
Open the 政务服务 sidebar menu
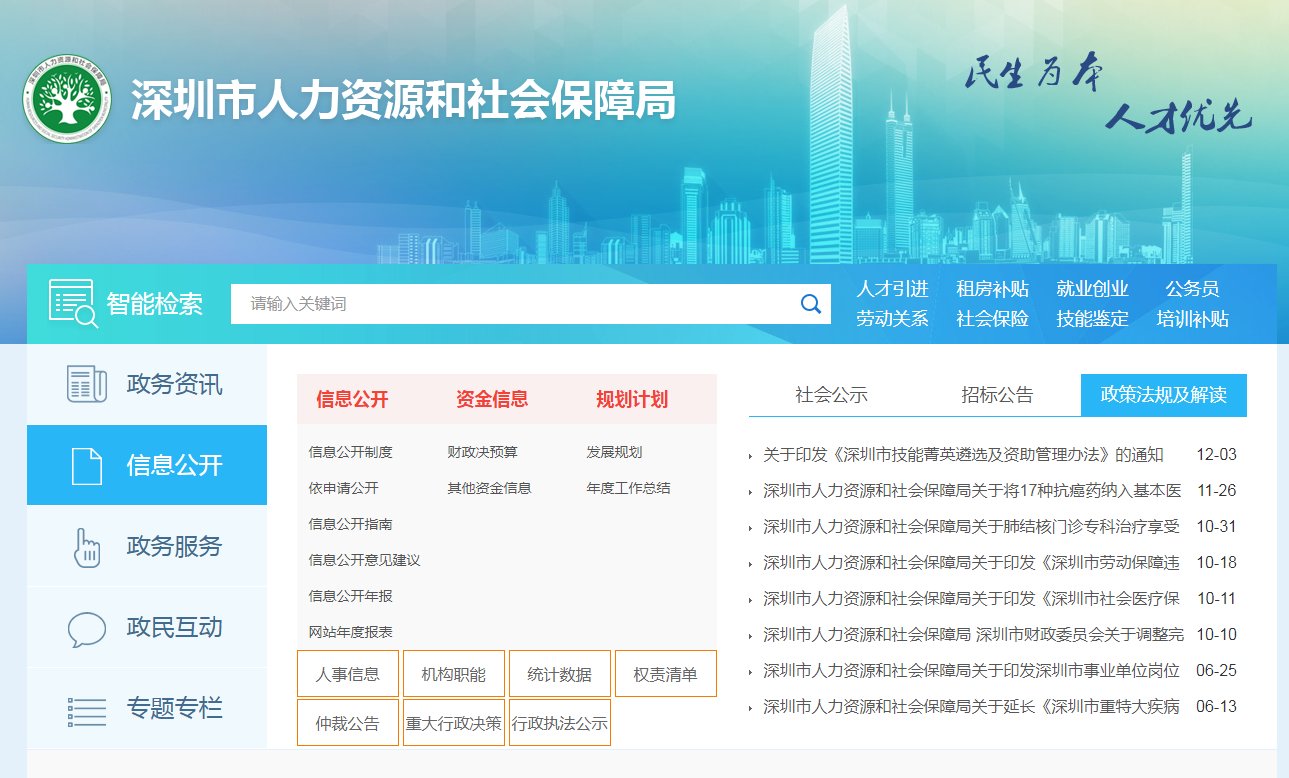click(147, 547)
